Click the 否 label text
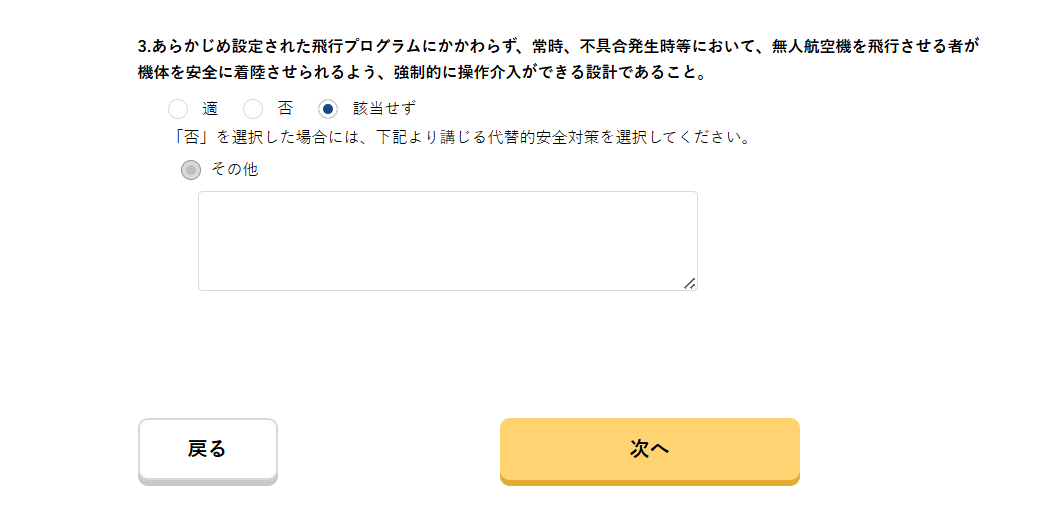Viewport: 1043px width, 518px height. (286, 109)
